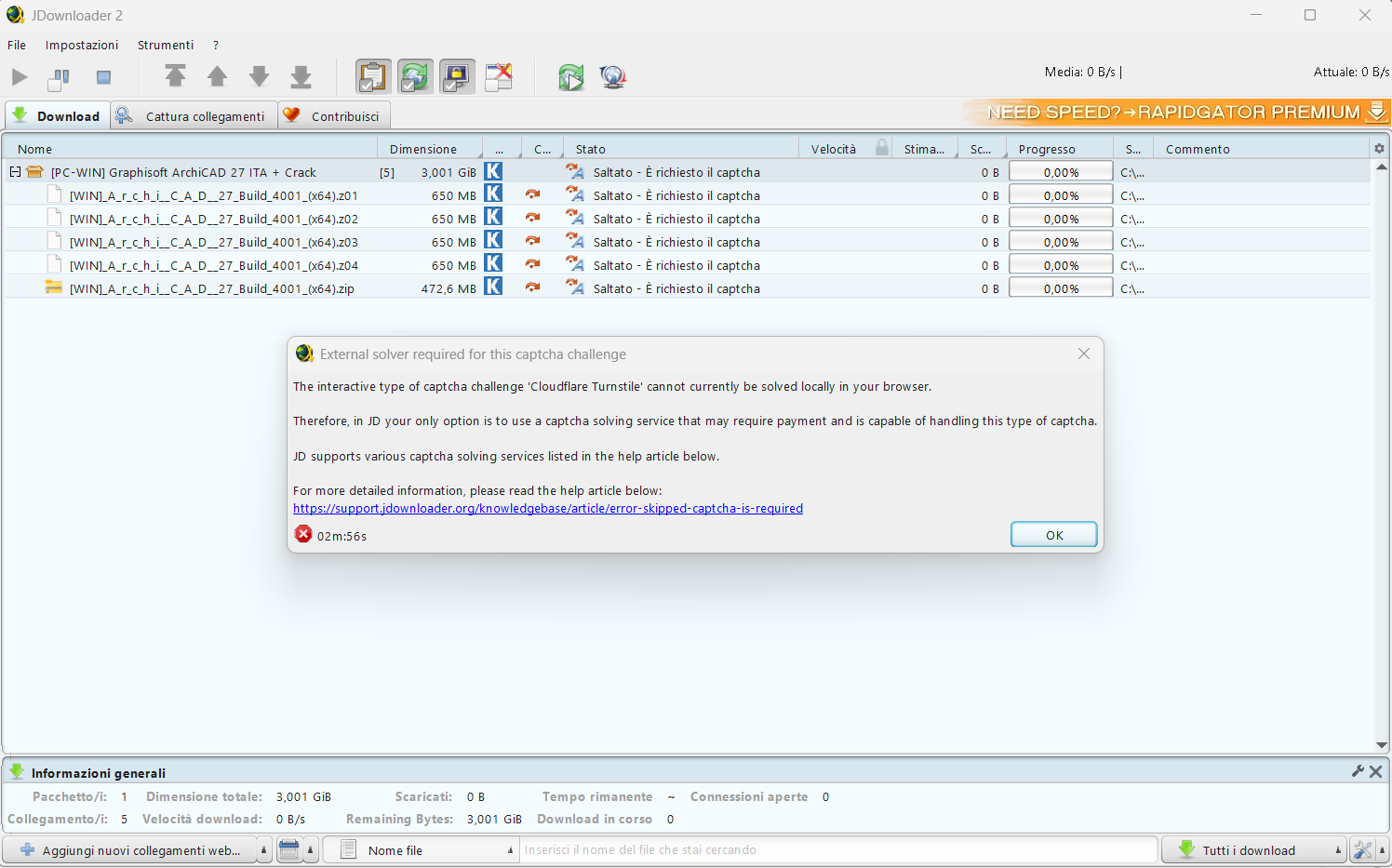Screen dimensions: 1392x868
Task: Open the support.jdownloader.org help article link
Action: point(547,509)
